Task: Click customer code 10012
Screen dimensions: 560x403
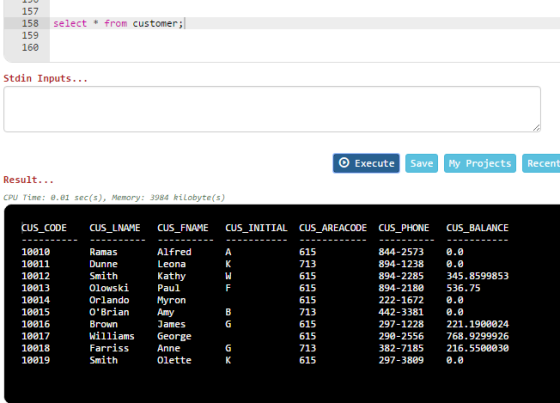Action: (x=36, y=276)
